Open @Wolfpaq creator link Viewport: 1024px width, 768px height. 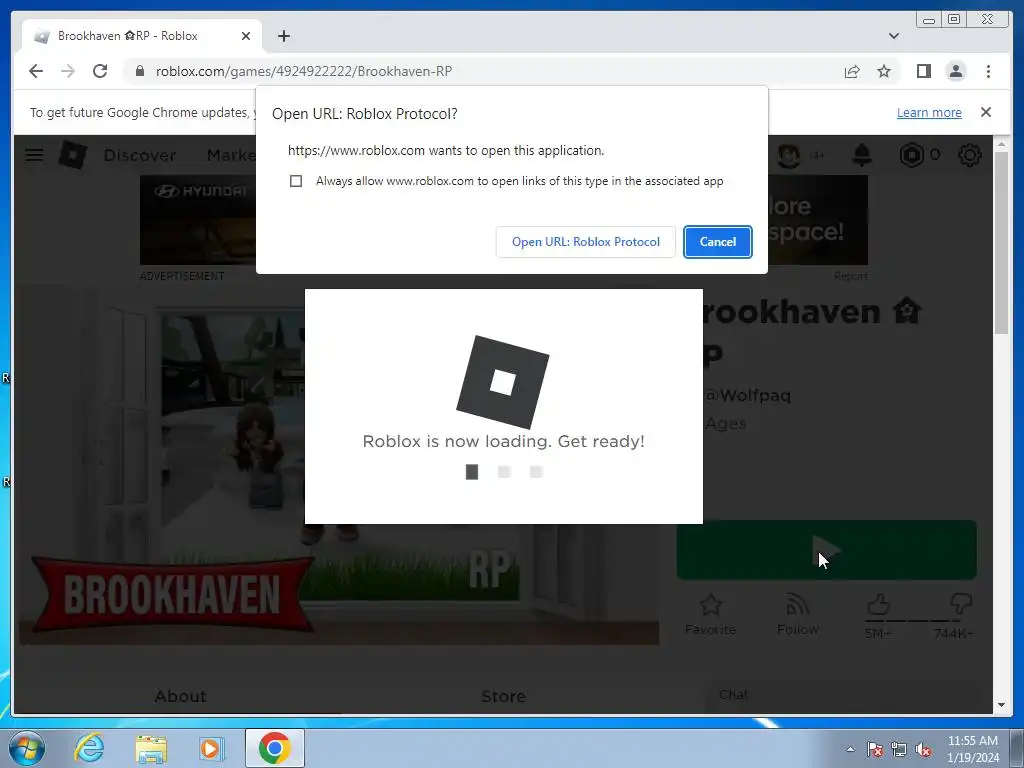(747, 395)
